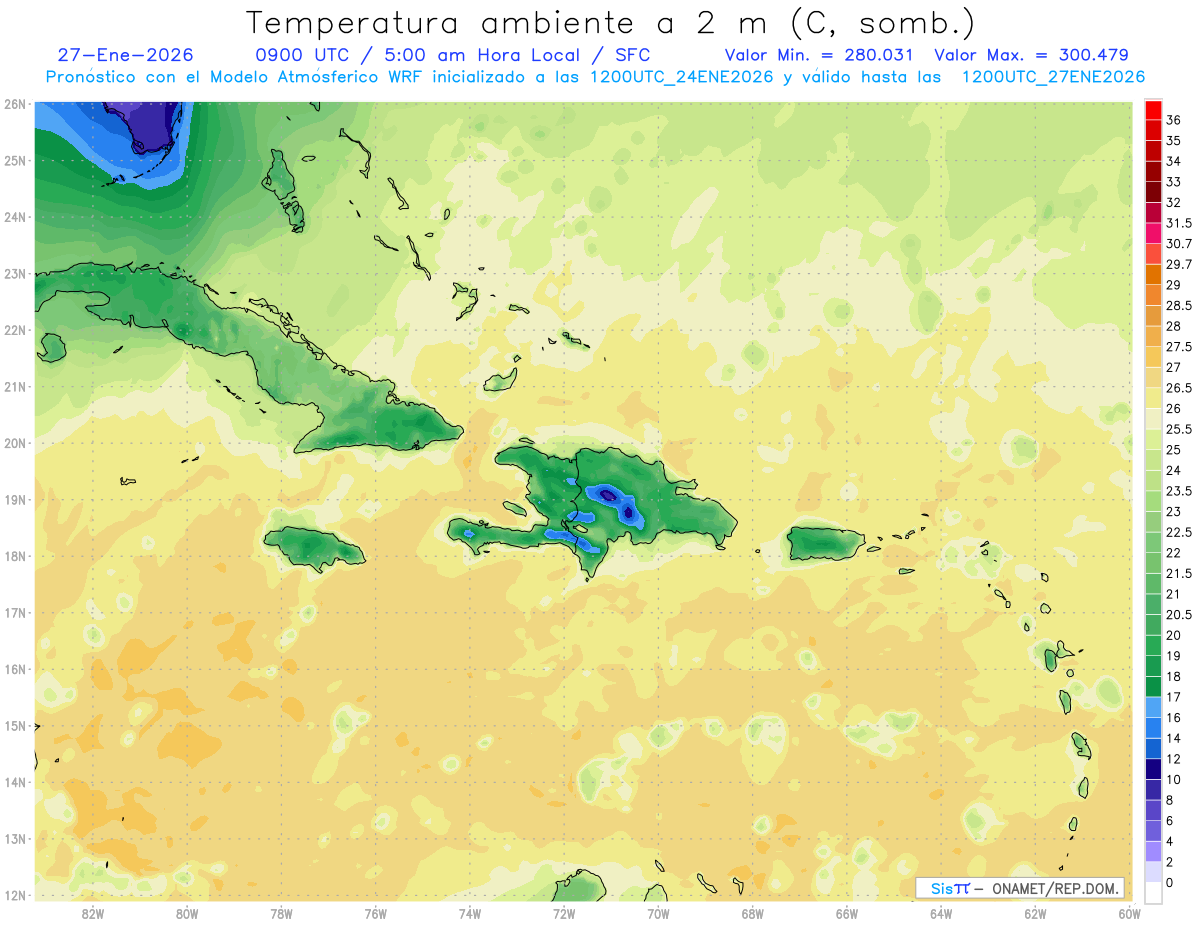Click the '26N' latitude label
Viewport: 1200px width, 927px height.
[14, 103]
